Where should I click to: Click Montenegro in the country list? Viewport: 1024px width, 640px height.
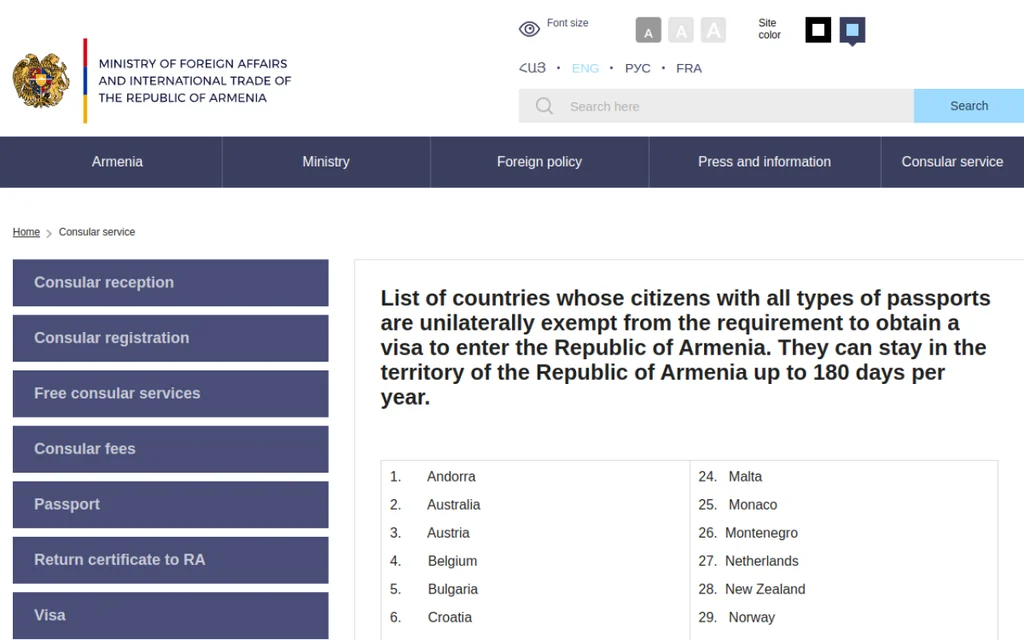[761, 533]
